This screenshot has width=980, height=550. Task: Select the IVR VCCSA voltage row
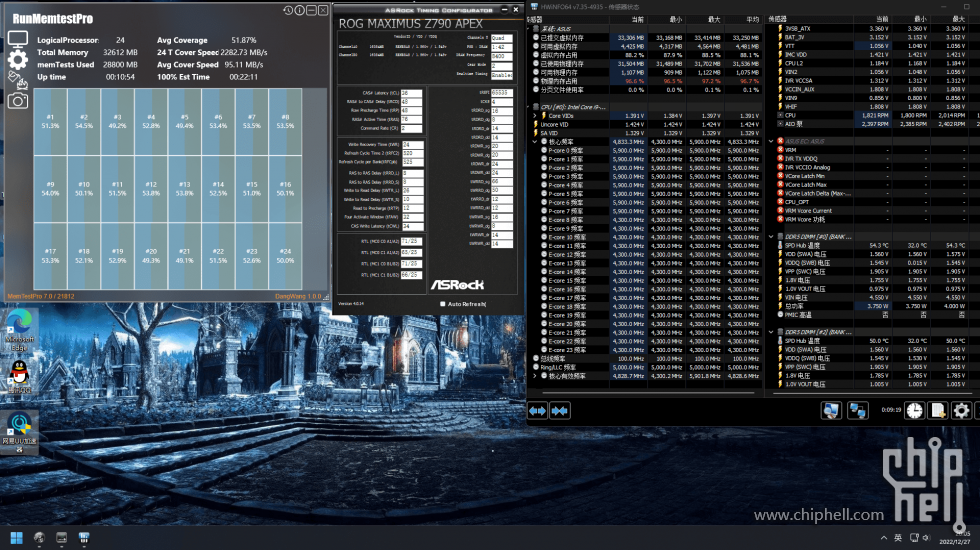click(873, 81)
